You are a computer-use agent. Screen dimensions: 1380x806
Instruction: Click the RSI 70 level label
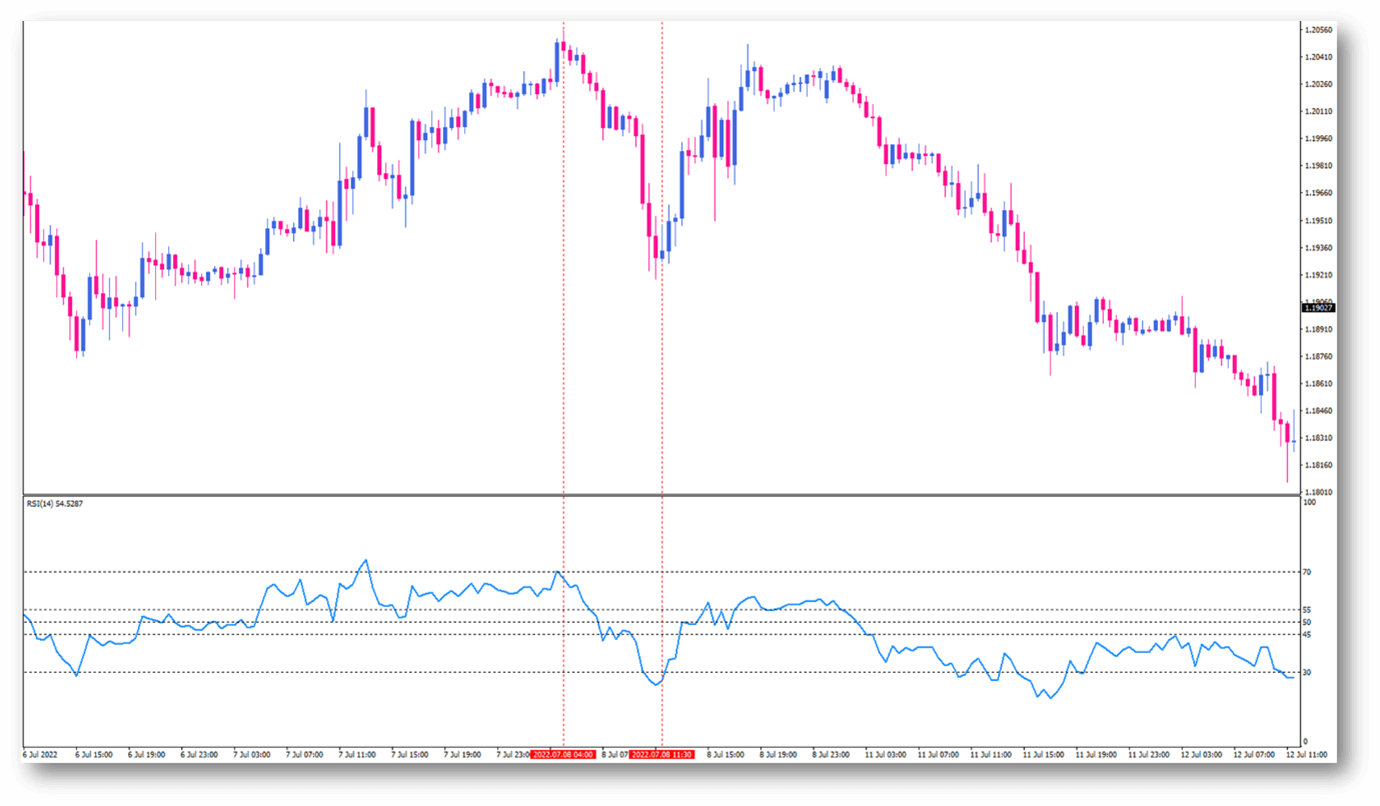pos(1308,572)
